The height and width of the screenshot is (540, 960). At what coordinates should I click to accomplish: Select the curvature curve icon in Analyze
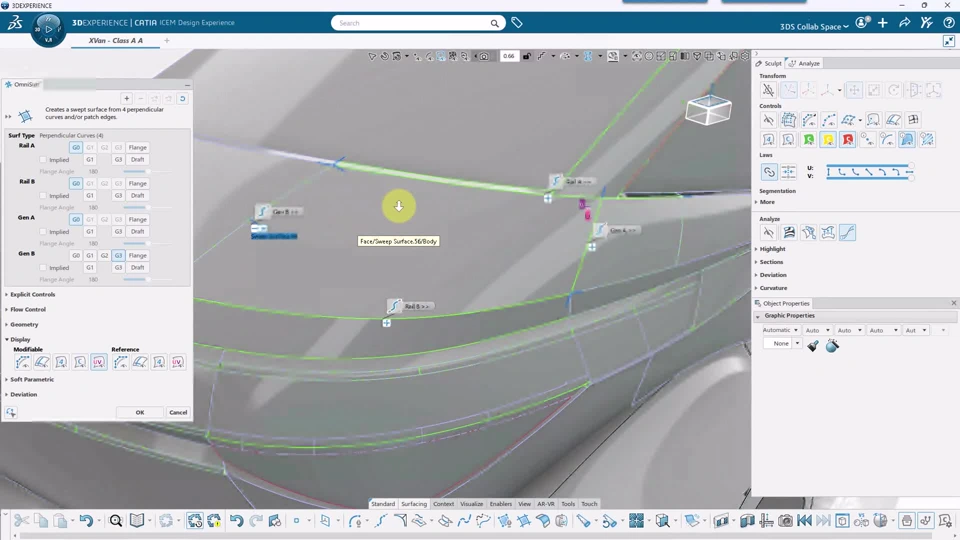pos(847,233)
